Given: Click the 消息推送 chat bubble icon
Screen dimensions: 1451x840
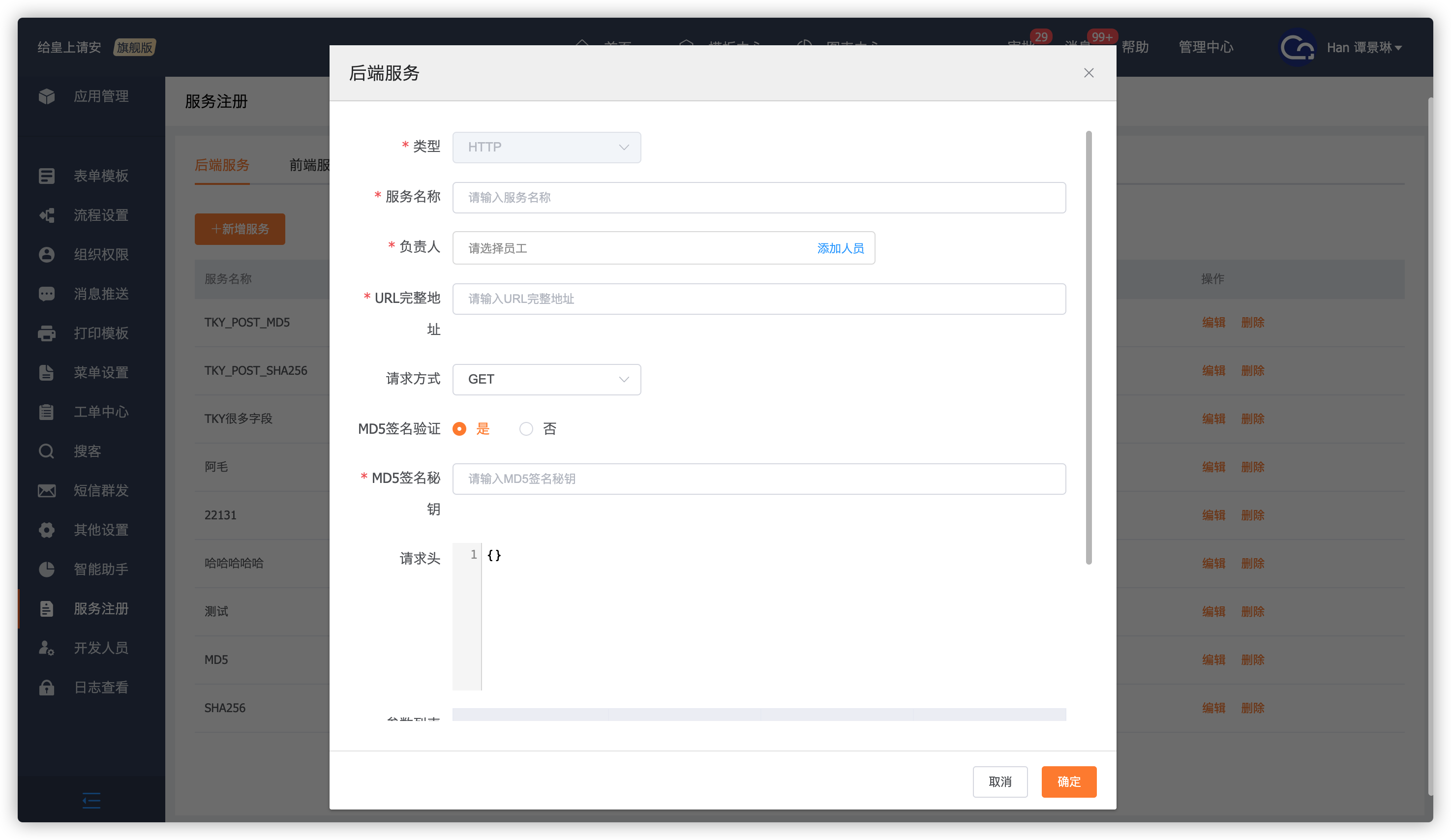Looking at the screenshot, I should (x=47, y=294).
